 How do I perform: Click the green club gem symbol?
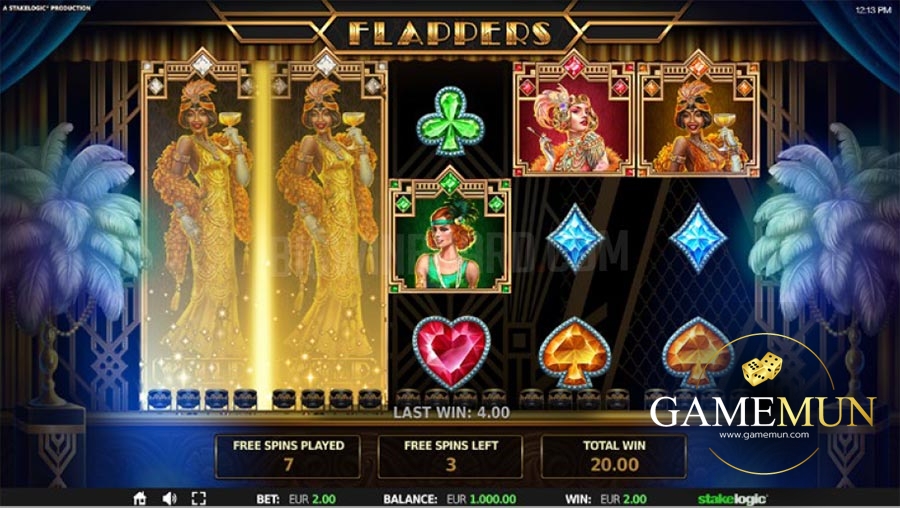[451, 121]
